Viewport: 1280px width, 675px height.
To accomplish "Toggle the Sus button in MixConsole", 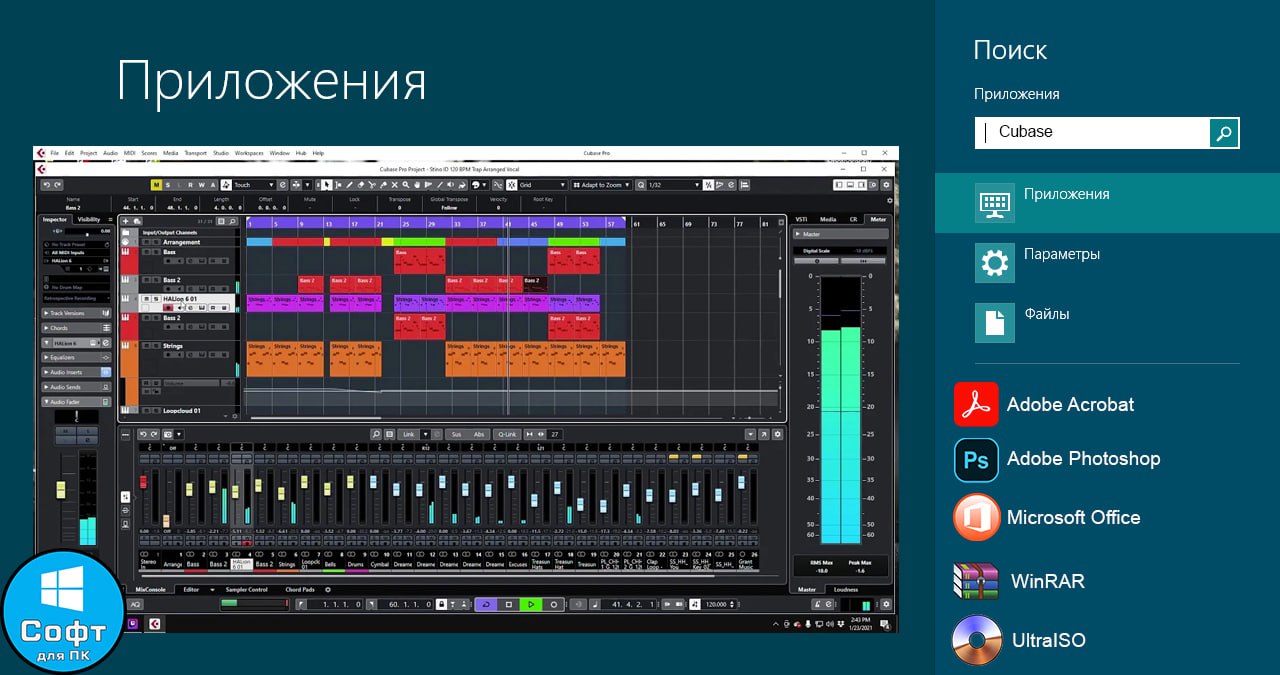I will tap(456, 435).
